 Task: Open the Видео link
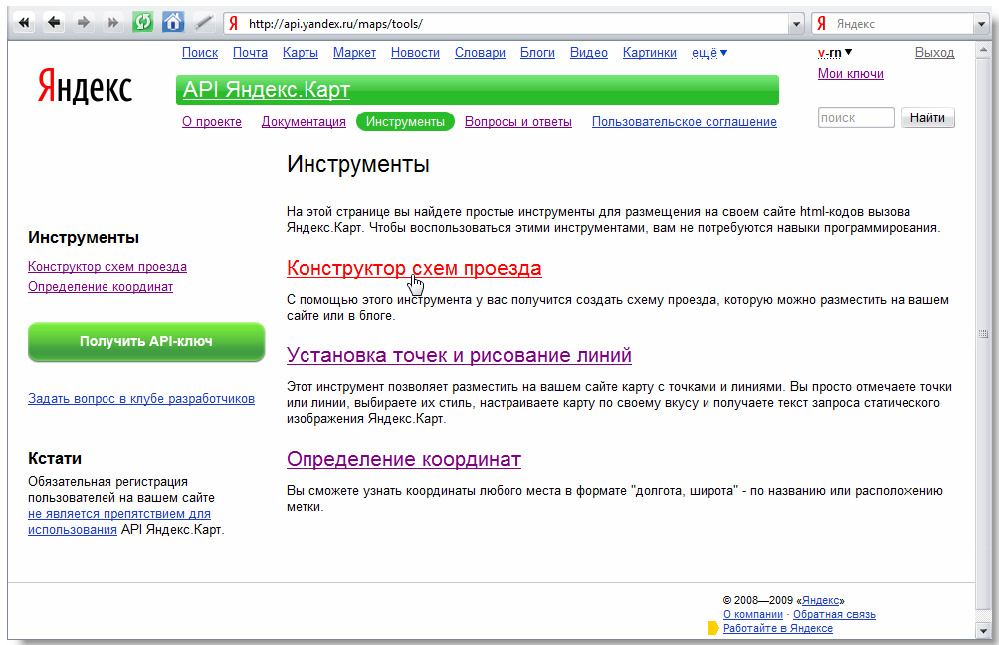(x=589, y=53)
